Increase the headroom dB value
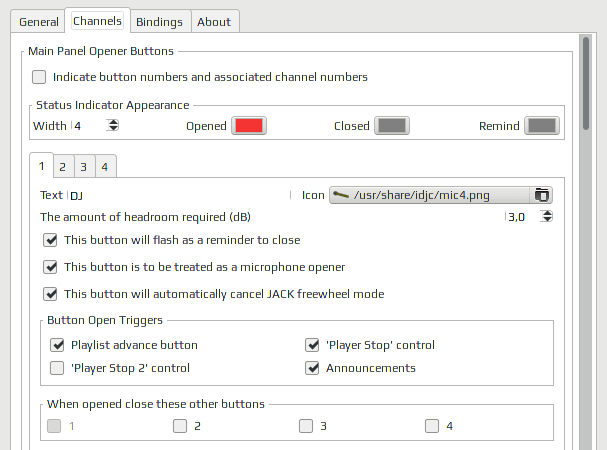Viewport: 607px width, 450px height. [547, 213]
